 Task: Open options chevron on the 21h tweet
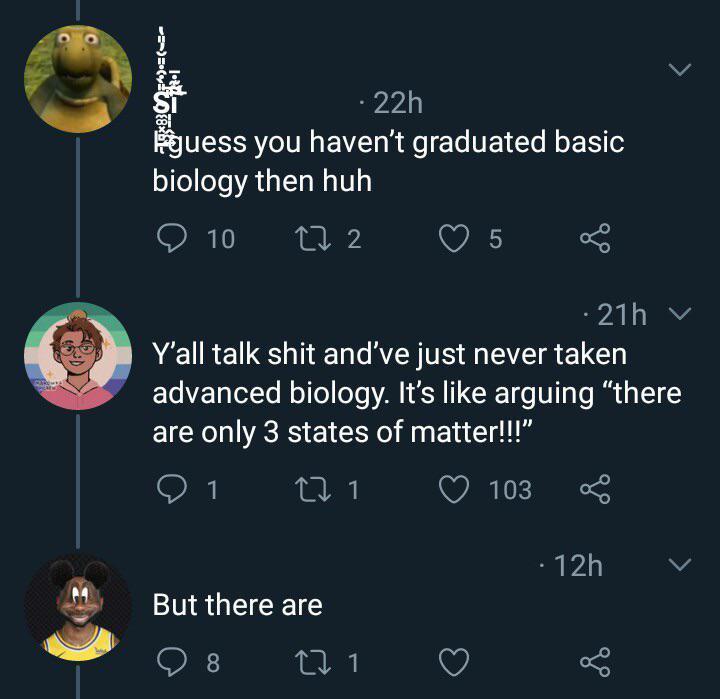[679, 315]
